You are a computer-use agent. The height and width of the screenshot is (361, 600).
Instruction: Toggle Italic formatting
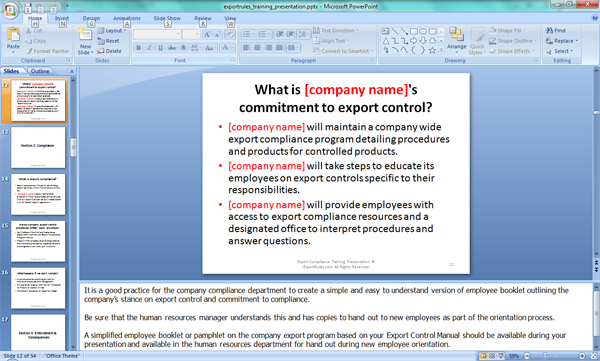[x=150, y=48]
